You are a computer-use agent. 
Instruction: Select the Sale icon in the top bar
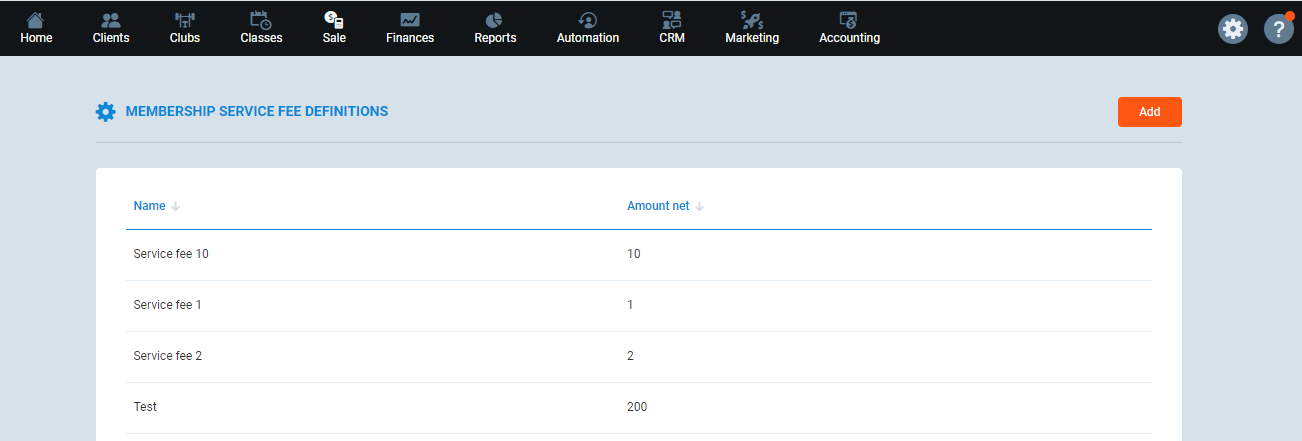tap(334, 20)
